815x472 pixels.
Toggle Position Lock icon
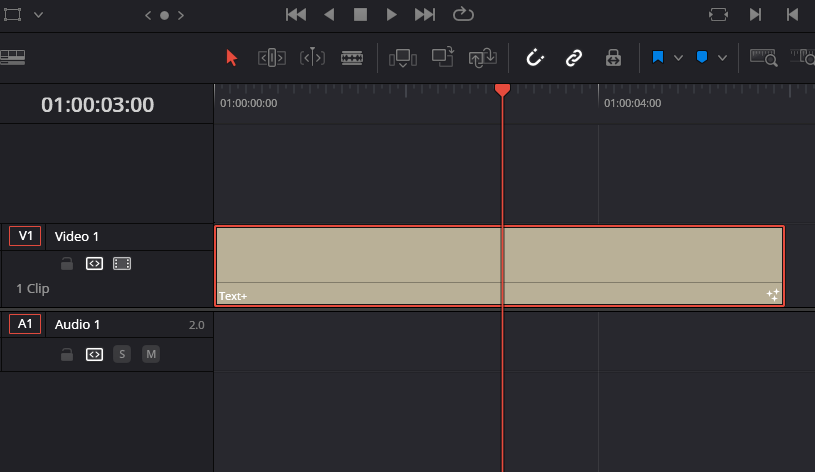coord(613,58)
